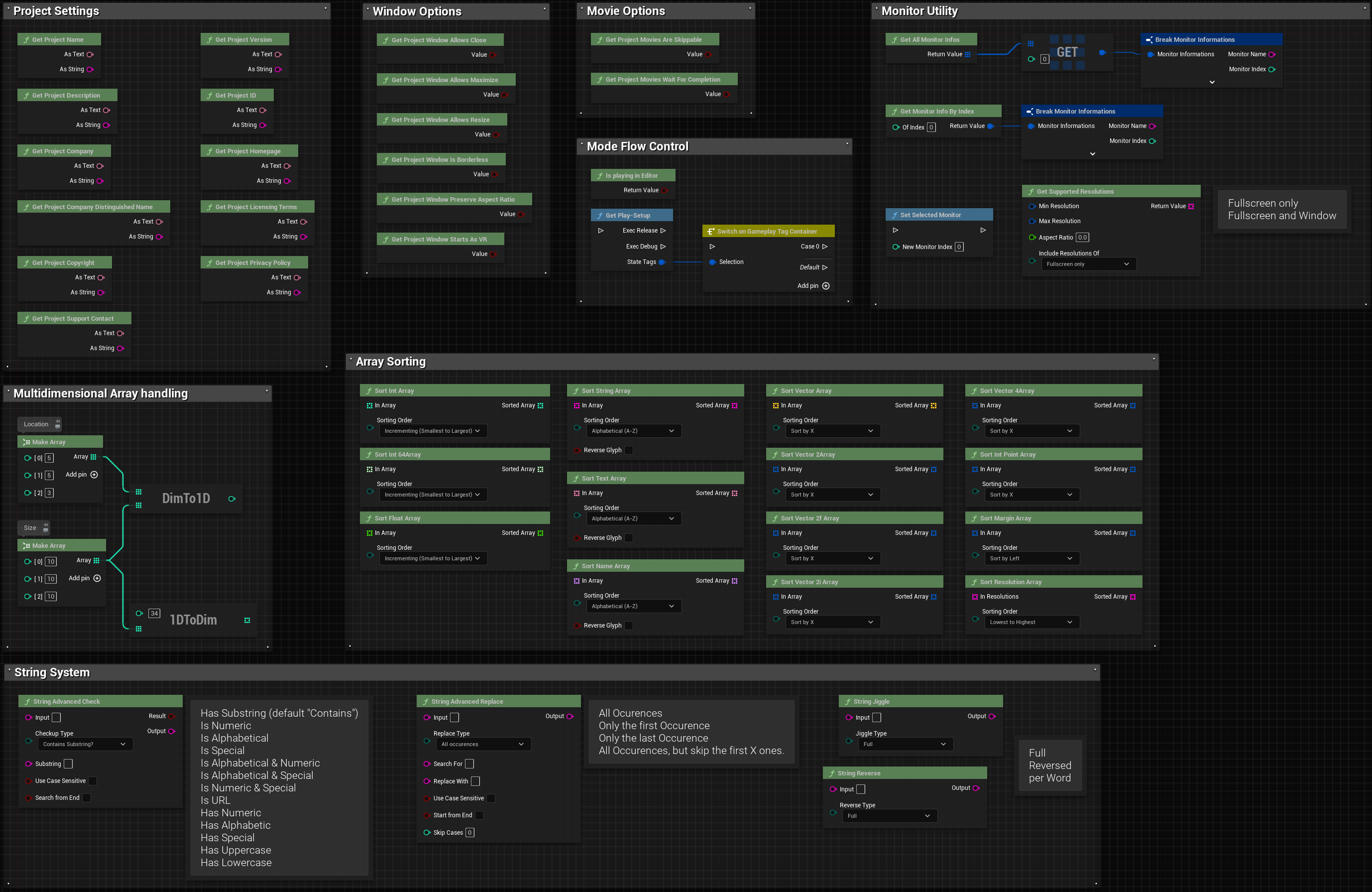The image size is (1372, 892).
Task: Click function icon on Get Project Name node
Action: pos(26,40)
